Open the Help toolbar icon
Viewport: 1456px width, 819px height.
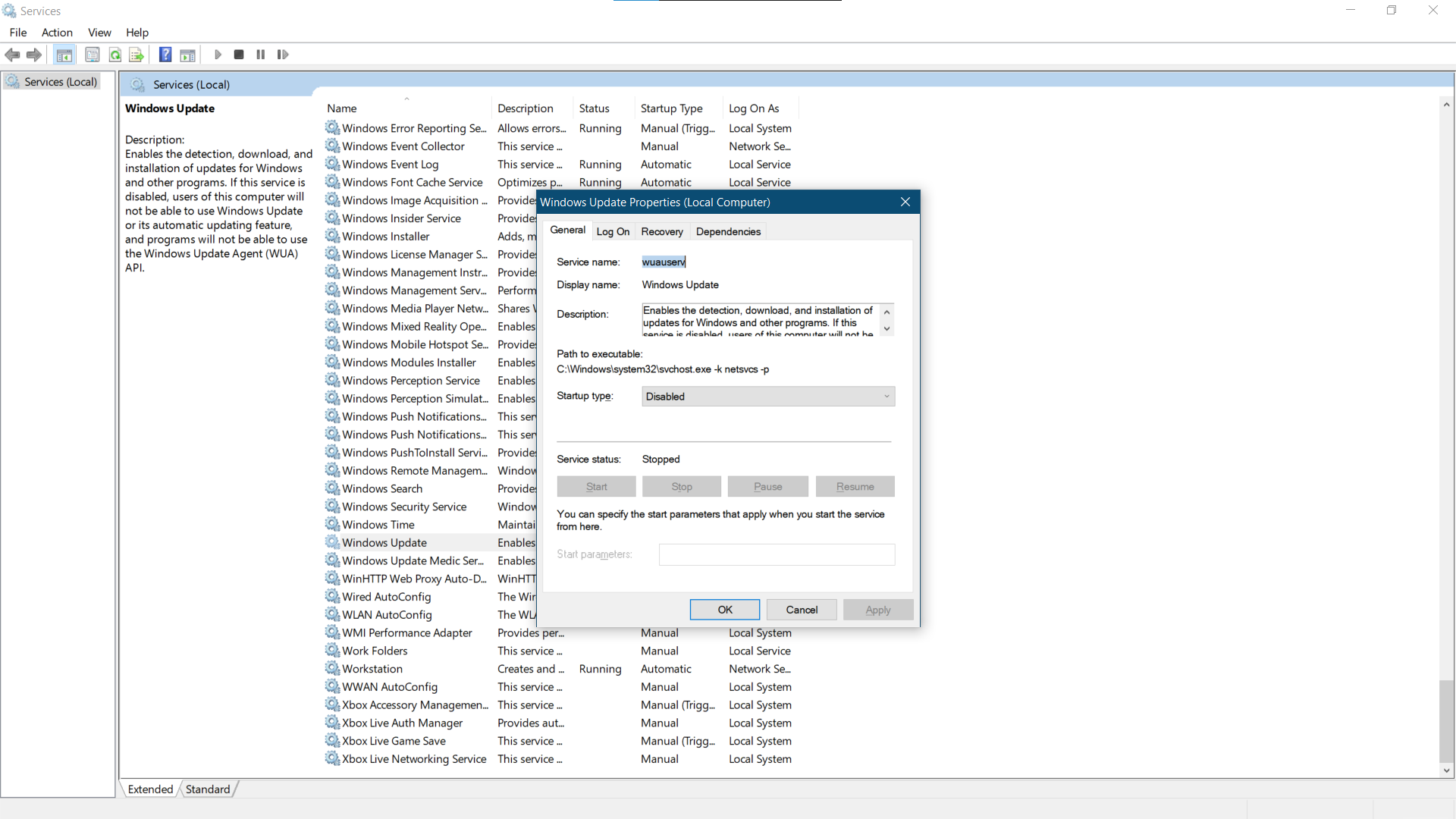(165, 55)
